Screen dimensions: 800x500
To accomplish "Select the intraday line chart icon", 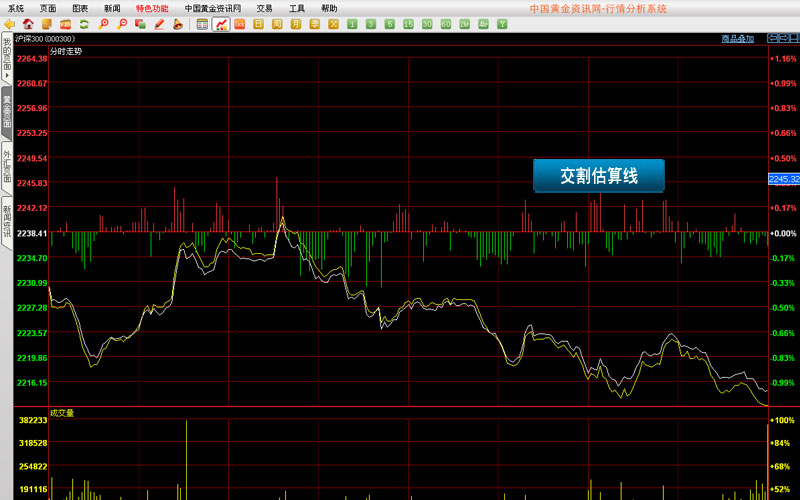I will click(x=221, y=23).
